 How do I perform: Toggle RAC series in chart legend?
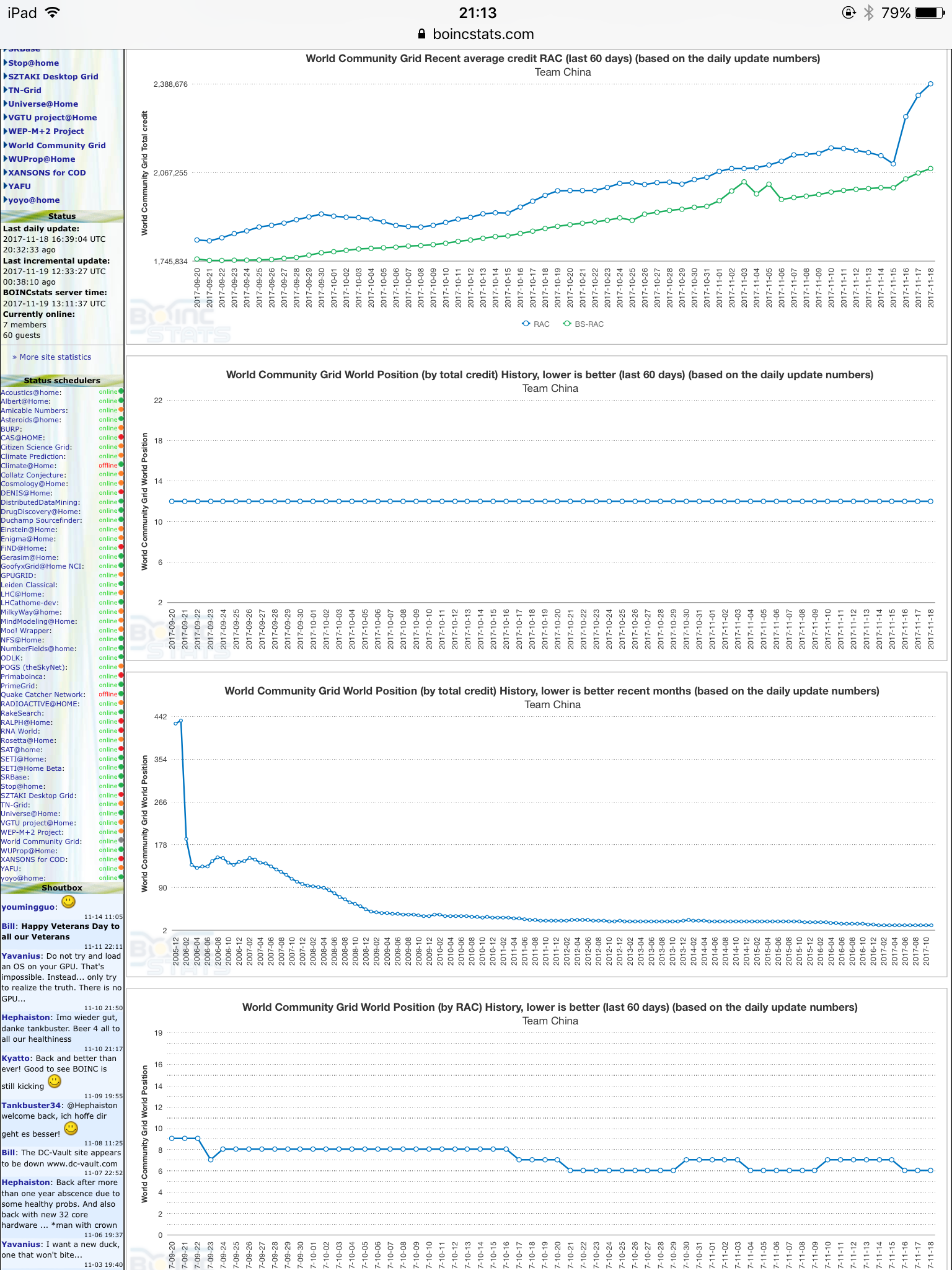pyautogui.click(x=536, y=324)
